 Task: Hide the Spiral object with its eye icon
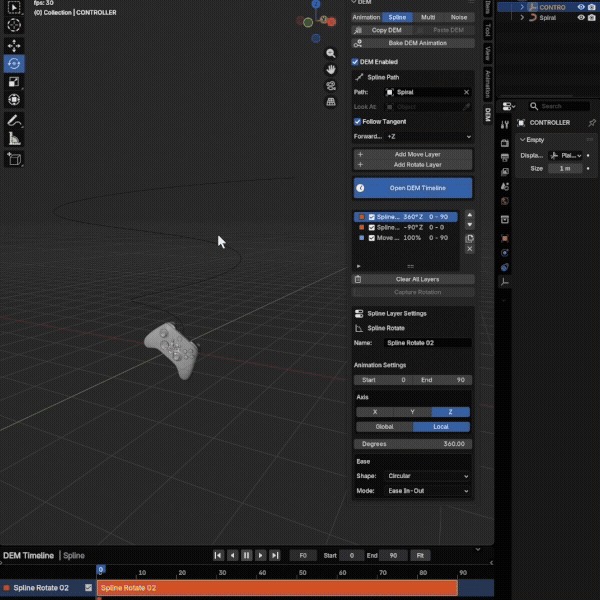(x=581, y=18)
